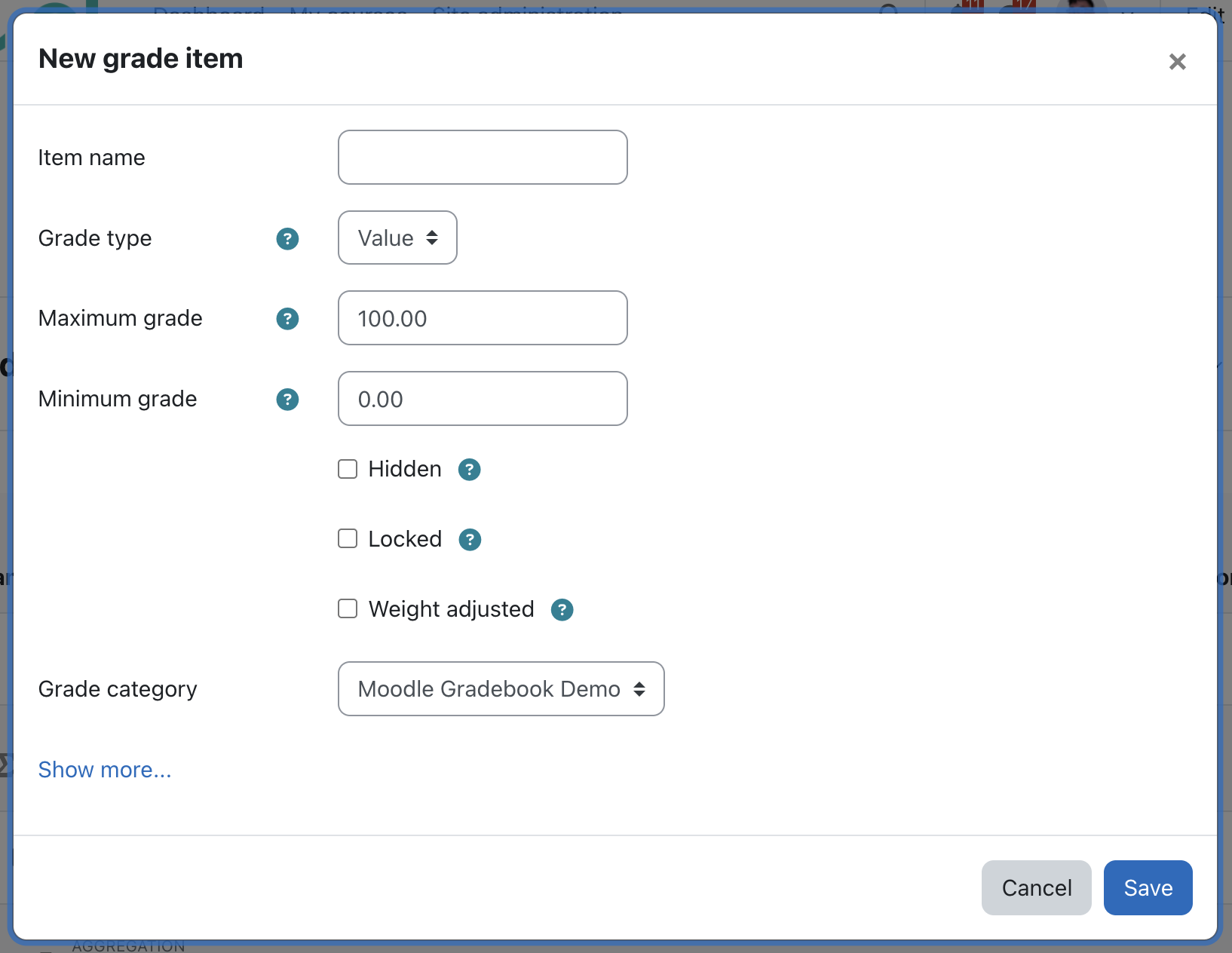
Task: Enable the Hidden checkbox
Action: (x=348, y=469)
